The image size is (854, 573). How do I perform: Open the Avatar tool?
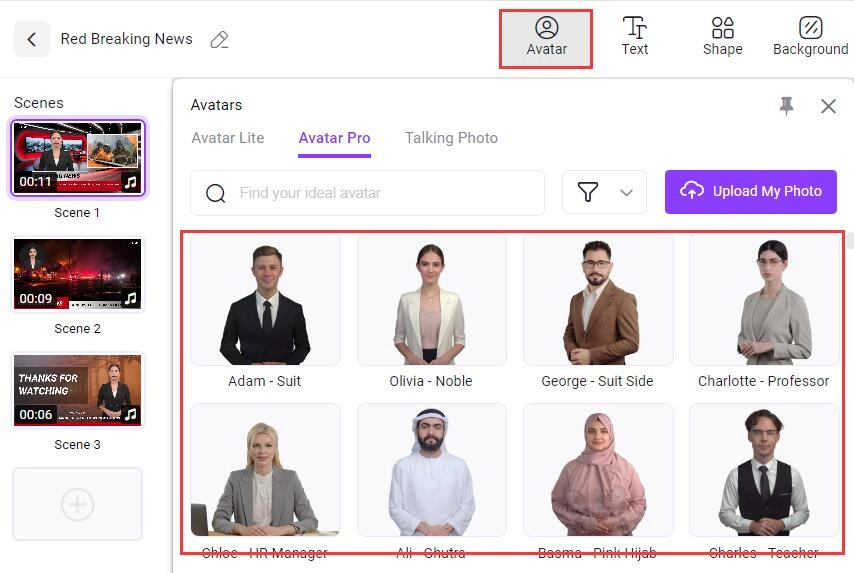[x=546, y=37]
